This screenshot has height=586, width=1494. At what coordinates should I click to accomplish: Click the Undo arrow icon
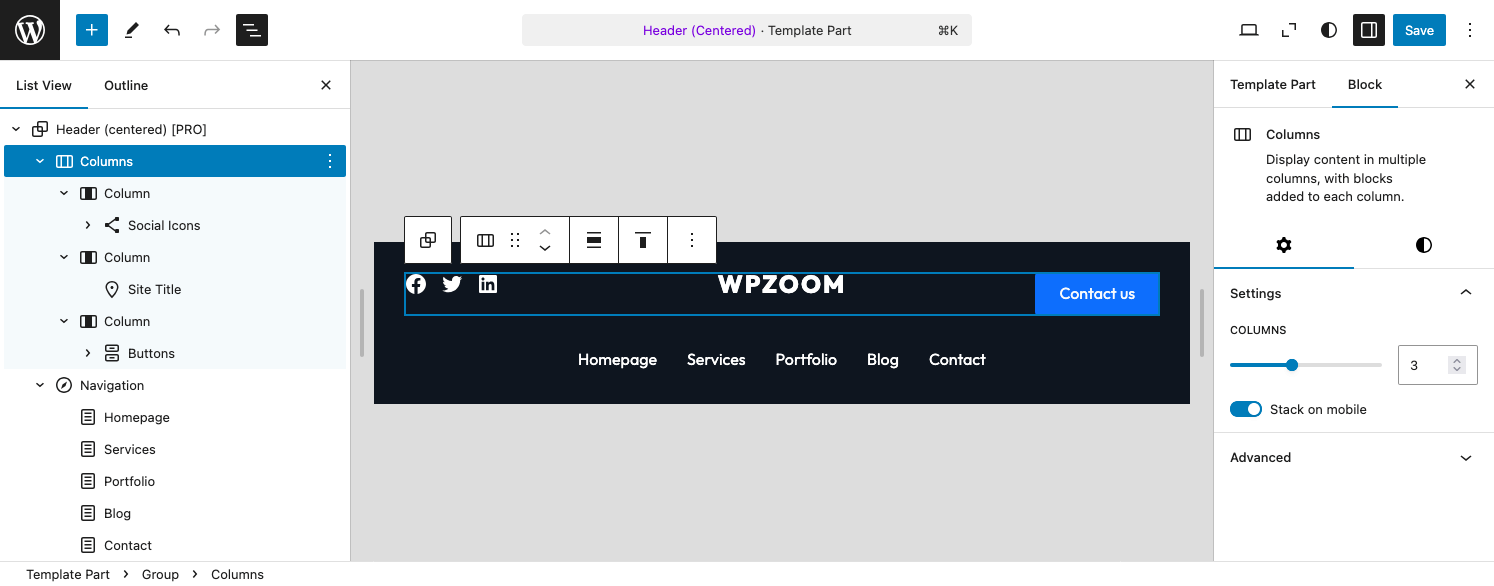172,30
